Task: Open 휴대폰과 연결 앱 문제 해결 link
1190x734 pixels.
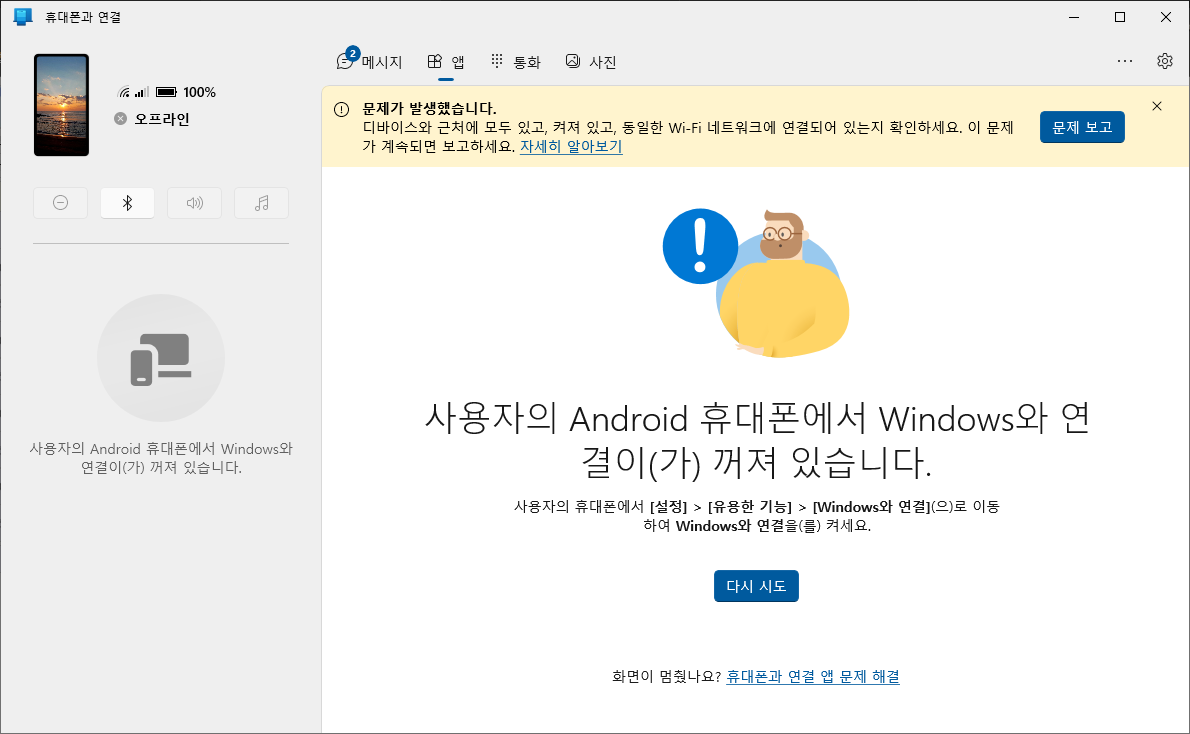Action: point(813,676)
